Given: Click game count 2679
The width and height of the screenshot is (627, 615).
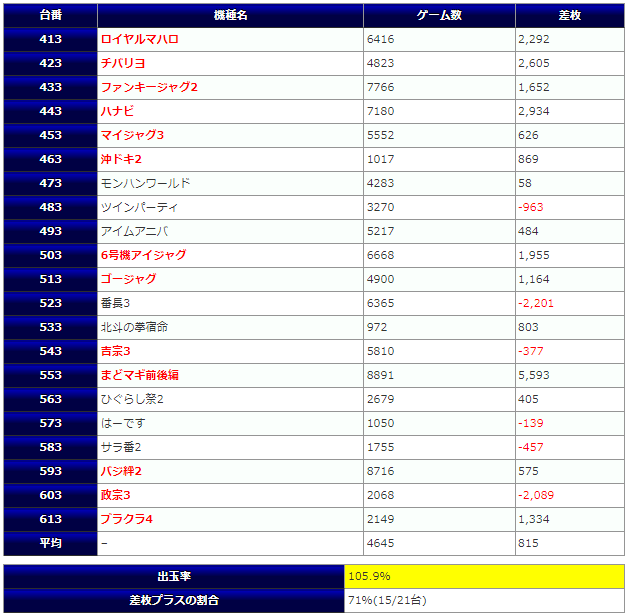Looking at the screenshot, I should point(381,399).
